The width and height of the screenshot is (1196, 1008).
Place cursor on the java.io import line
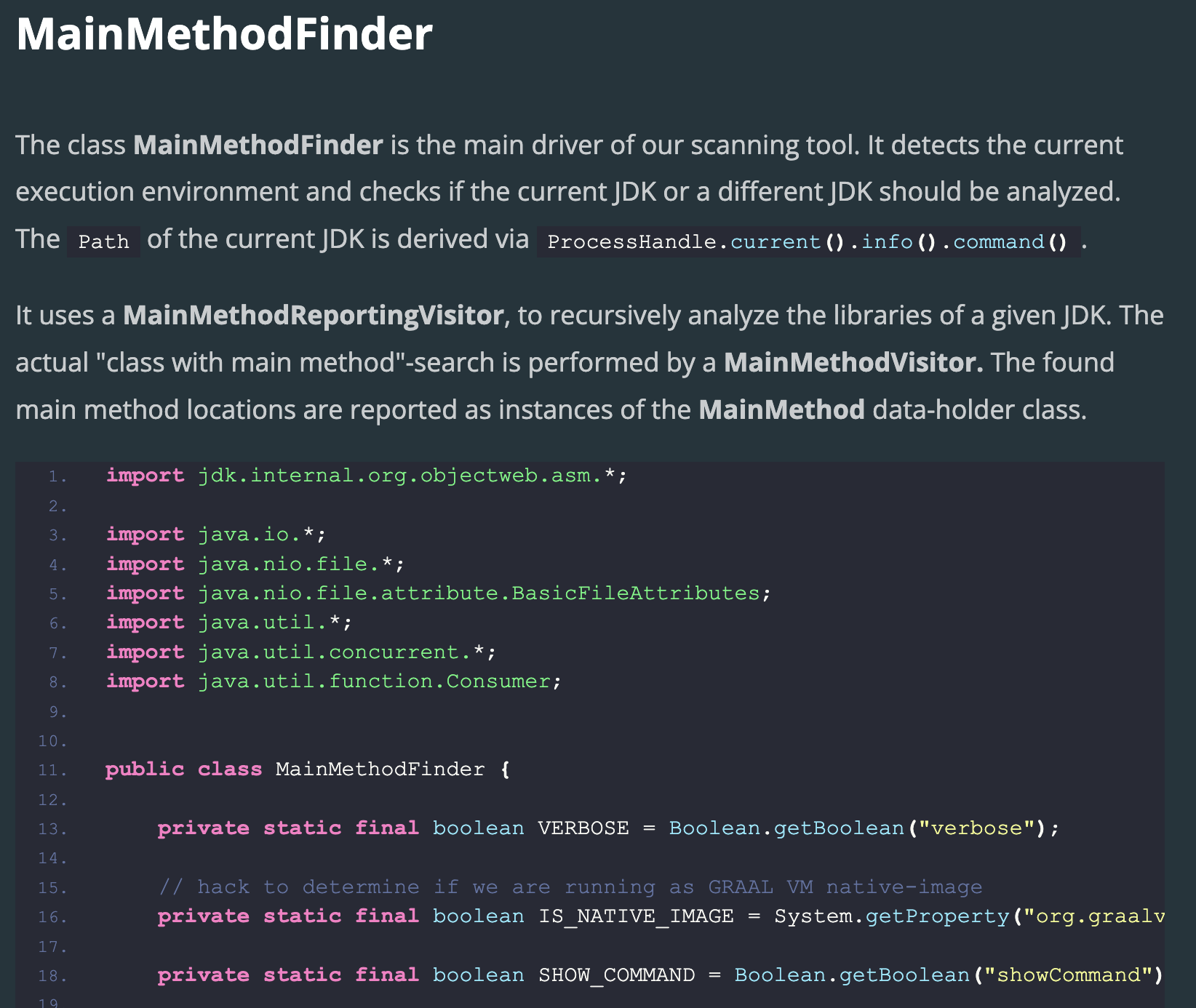pyautogui.click(x=216, y=535)
